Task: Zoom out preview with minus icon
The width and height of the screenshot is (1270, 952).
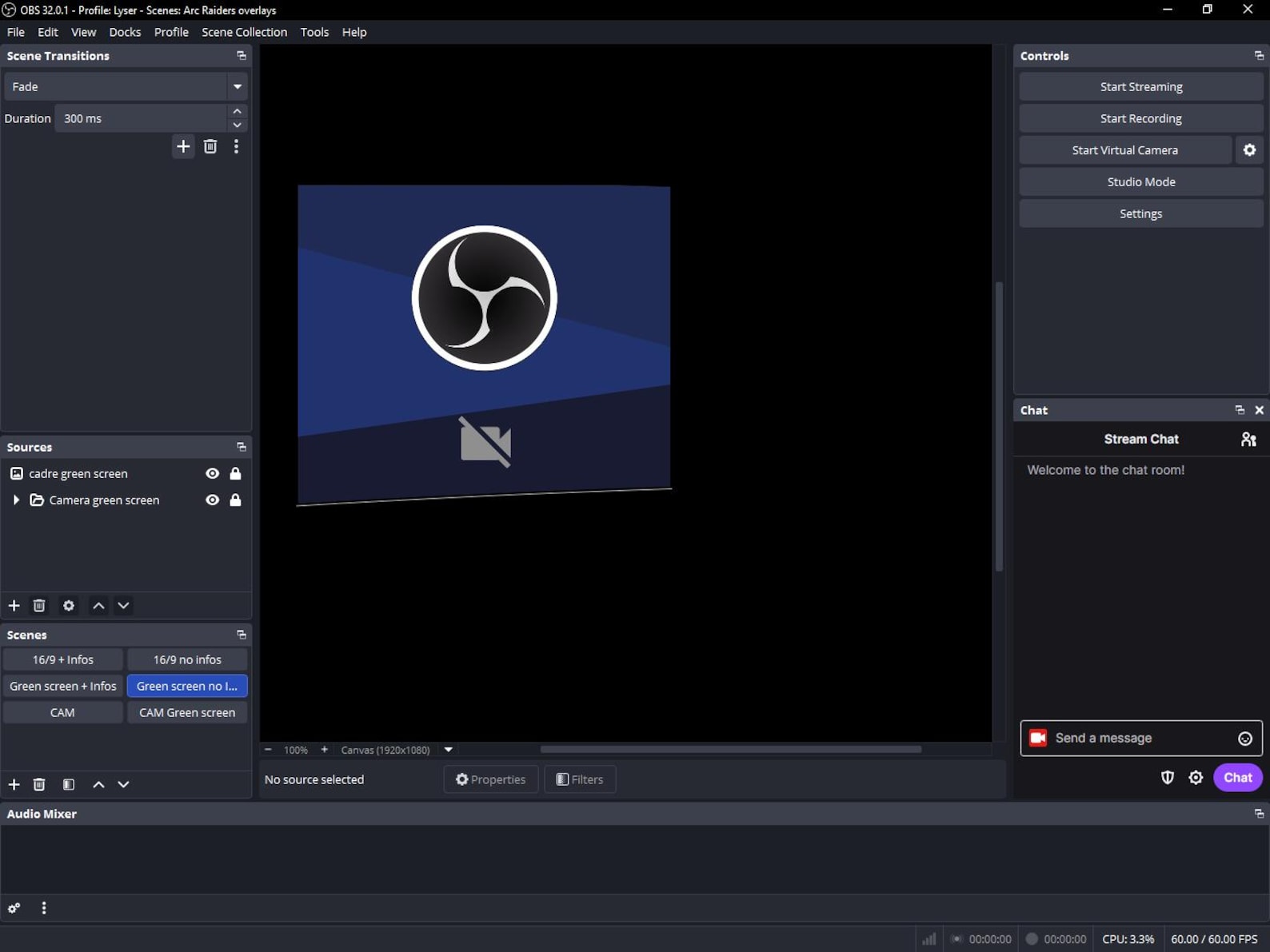Action: tap(268, 750)
